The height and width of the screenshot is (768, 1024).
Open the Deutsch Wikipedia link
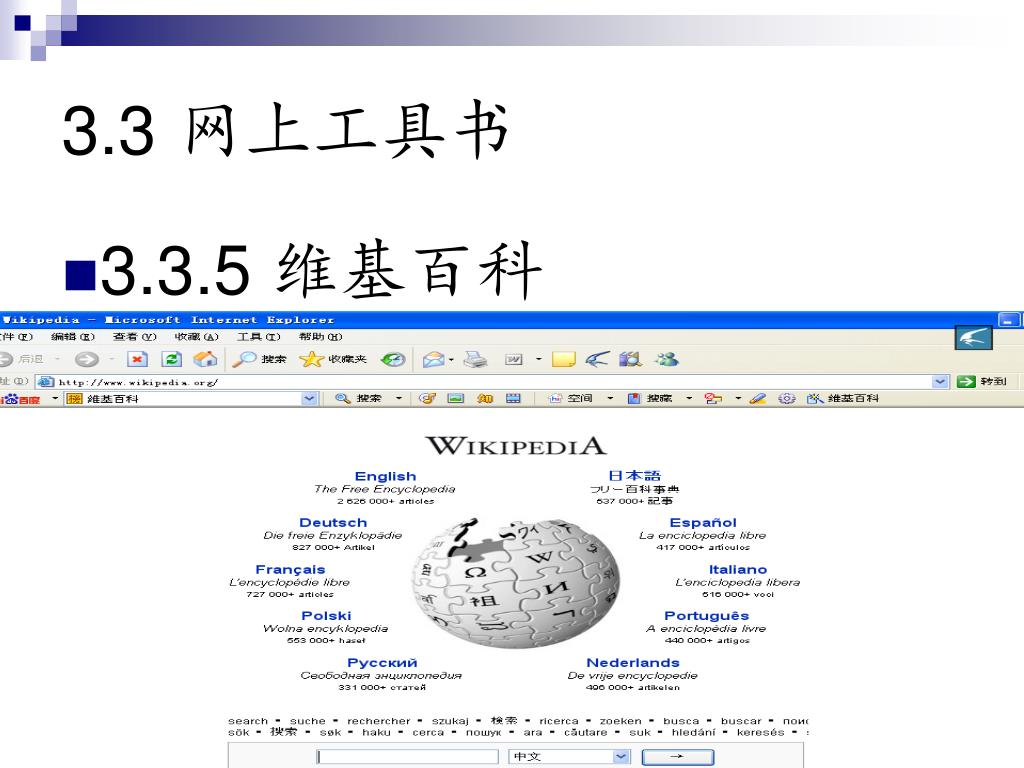tap(333, 522)
